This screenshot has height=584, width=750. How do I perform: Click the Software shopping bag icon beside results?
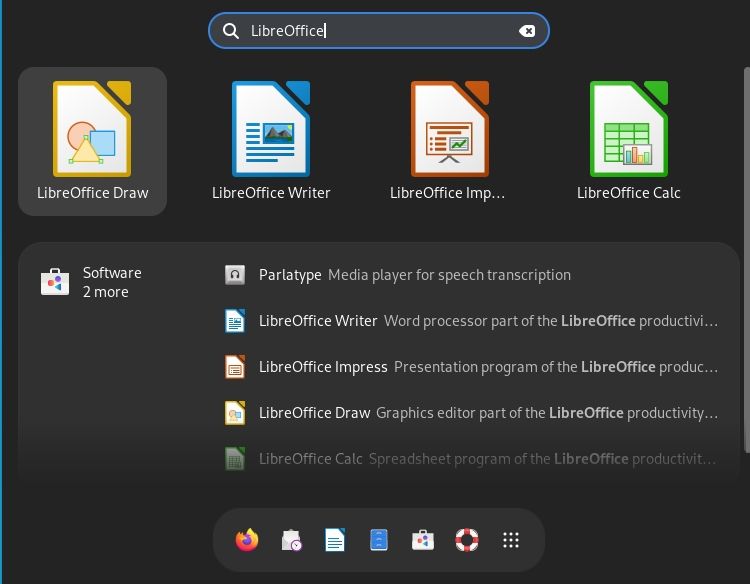[x=55, y=282]
